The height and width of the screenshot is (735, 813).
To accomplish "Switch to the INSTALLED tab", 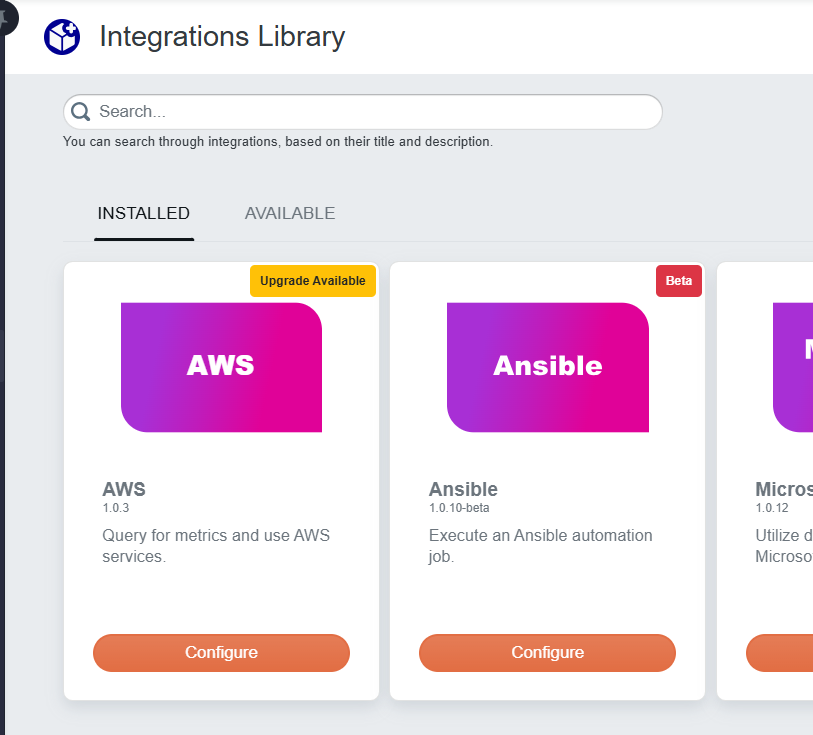I will click(x=144, y=213).
